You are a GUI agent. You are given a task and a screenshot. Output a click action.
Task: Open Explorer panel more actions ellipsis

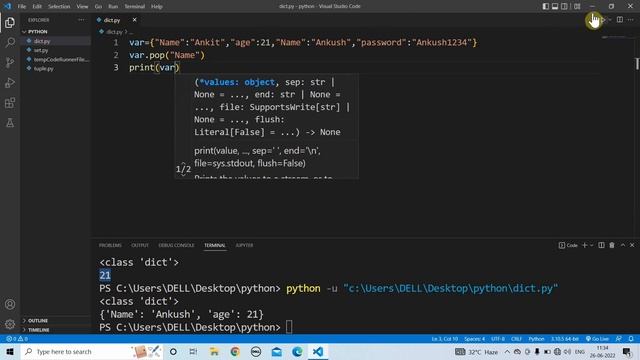click(82, 20)
